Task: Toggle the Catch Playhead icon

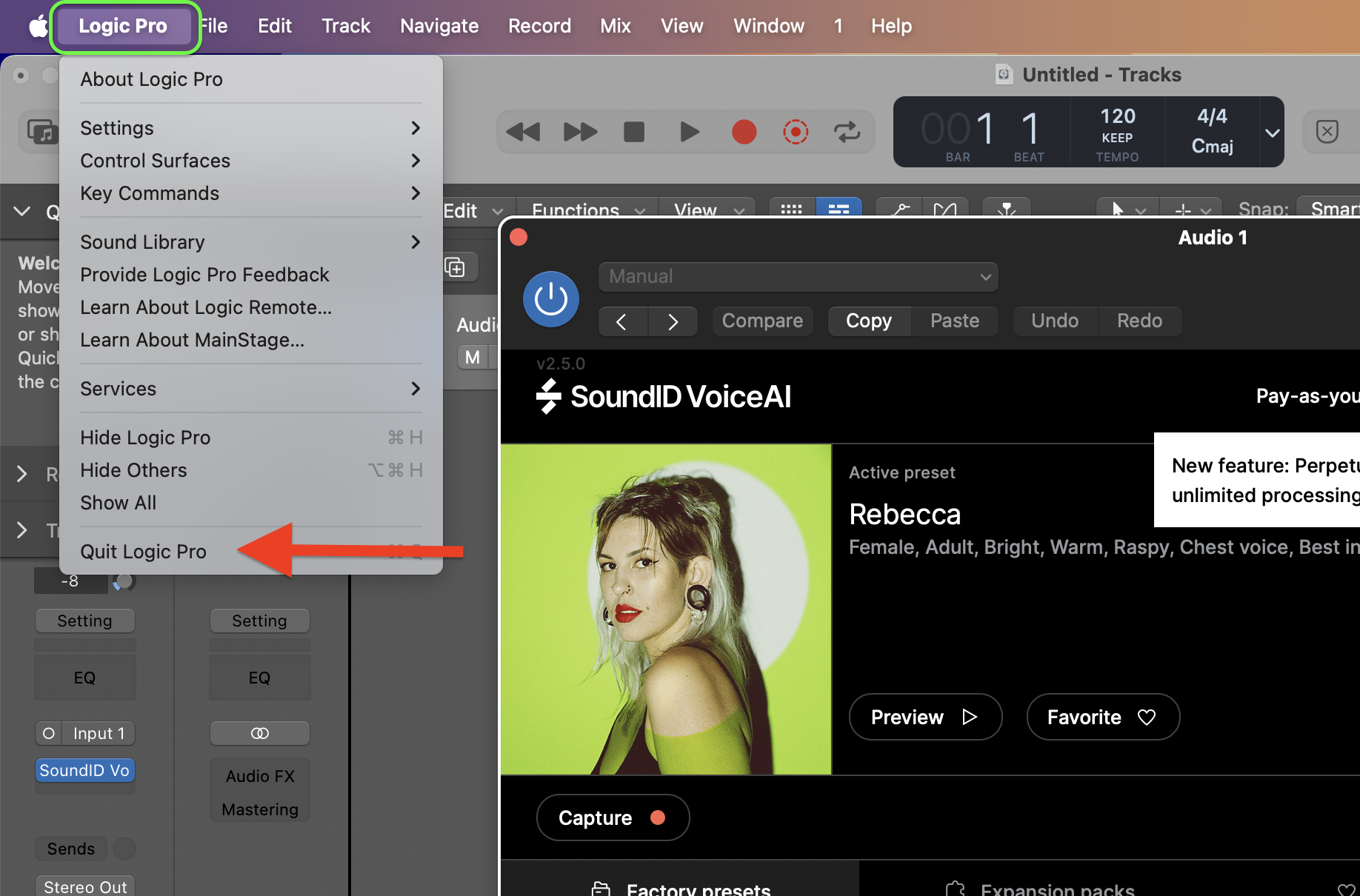Action: (1006, 210)
